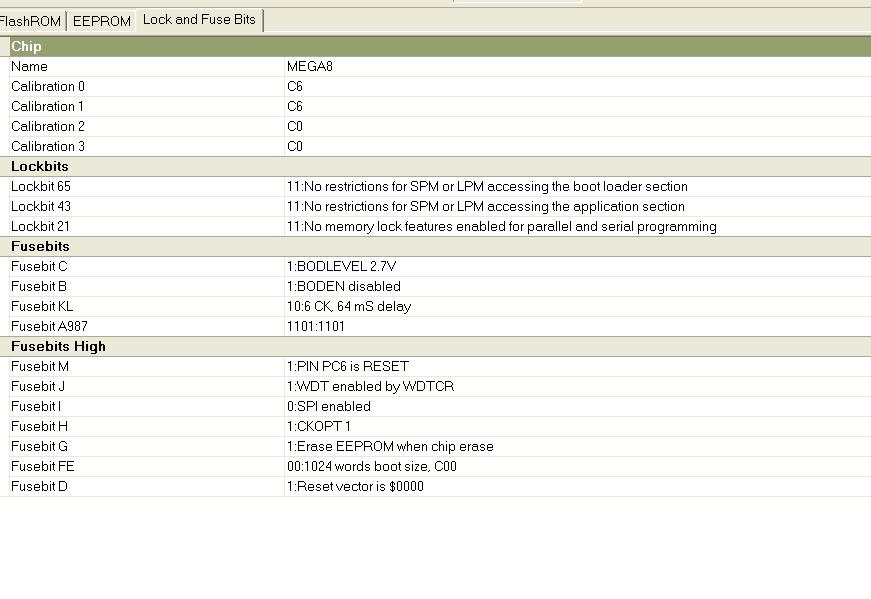Open the Lockbit 43 application section setting
The width and height of the screenshot is (871, 599).
[485, 206]
